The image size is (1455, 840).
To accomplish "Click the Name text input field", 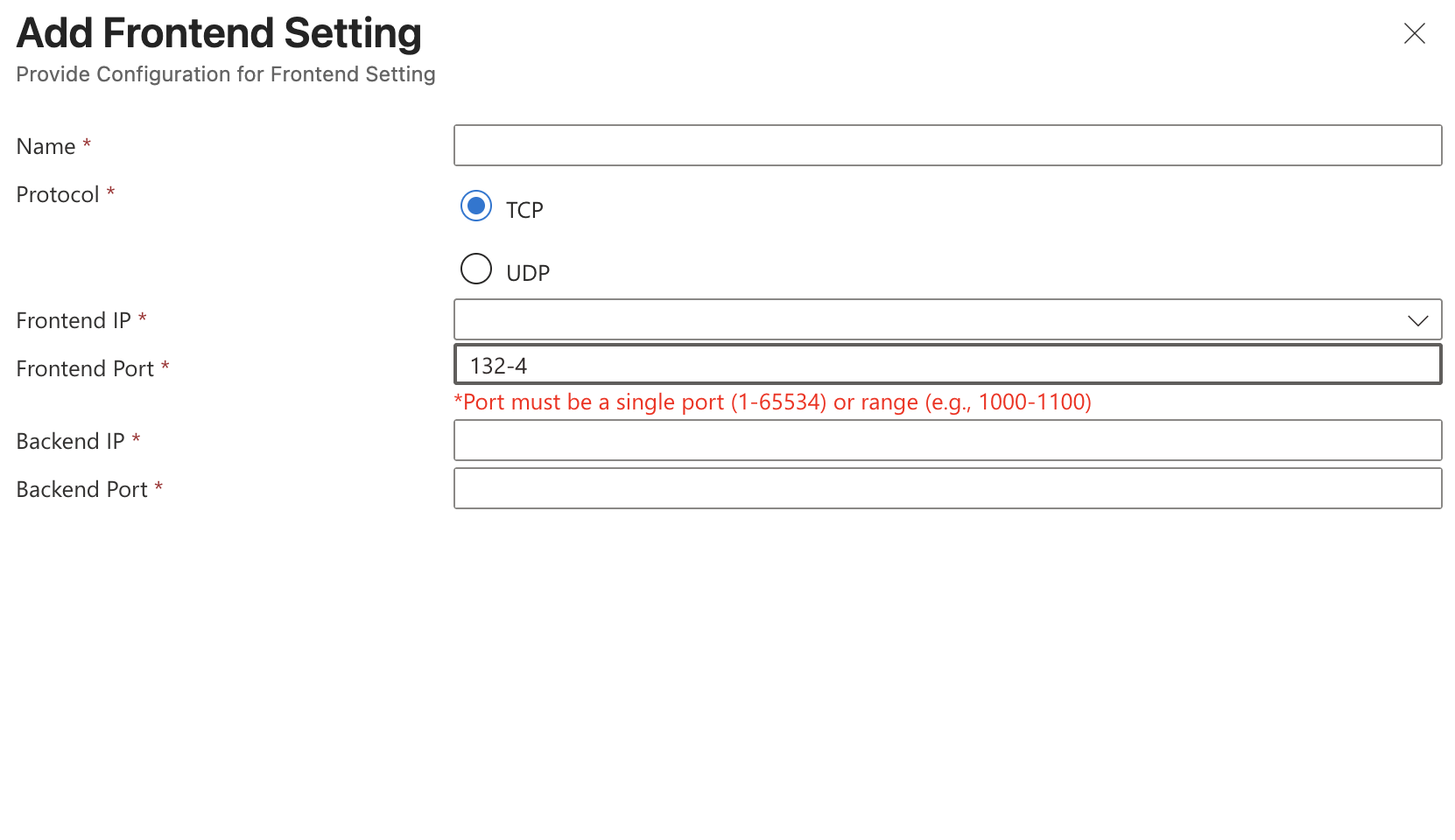I will (x=947, y=145).
